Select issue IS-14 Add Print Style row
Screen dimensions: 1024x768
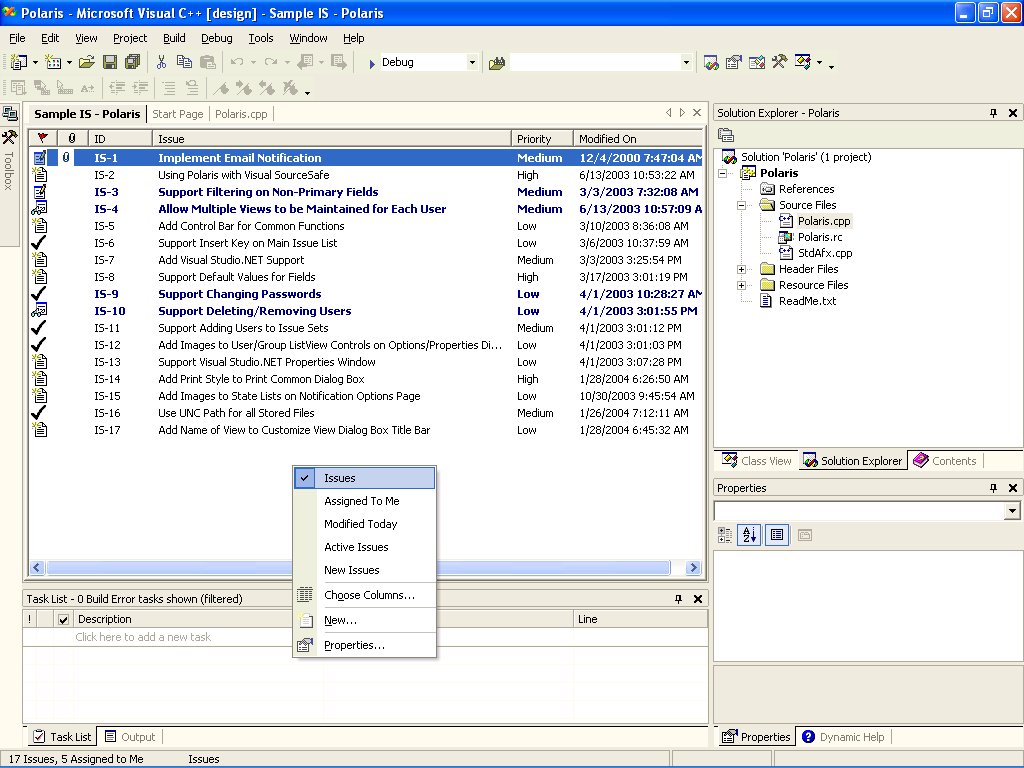(366, 379)
